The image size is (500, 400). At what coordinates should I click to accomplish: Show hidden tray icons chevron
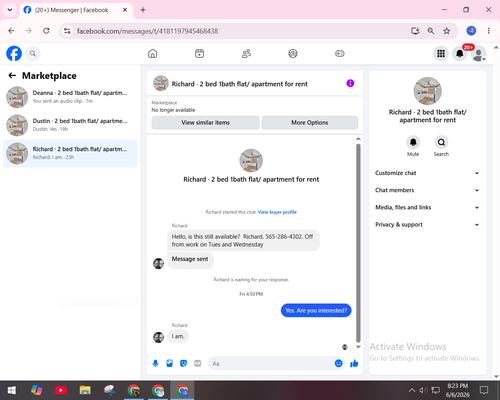click(x=412, y=390)
